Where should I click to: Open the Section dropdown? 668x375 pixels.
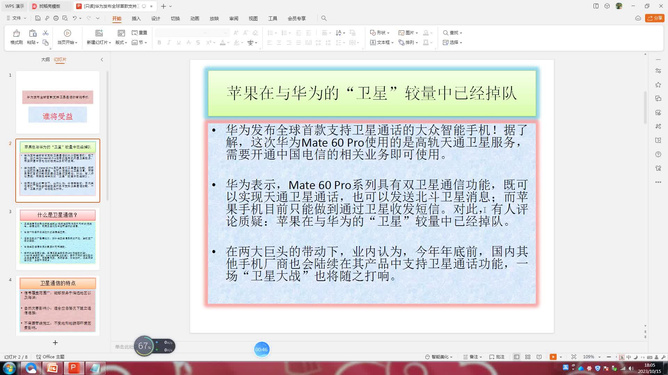click(x=139, y=43)
